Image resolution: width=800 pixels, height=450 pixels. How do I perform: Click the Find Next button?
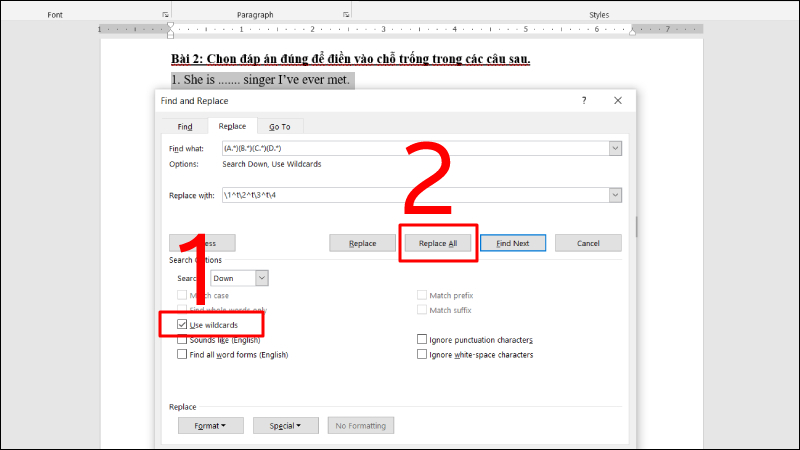point(513,243)
